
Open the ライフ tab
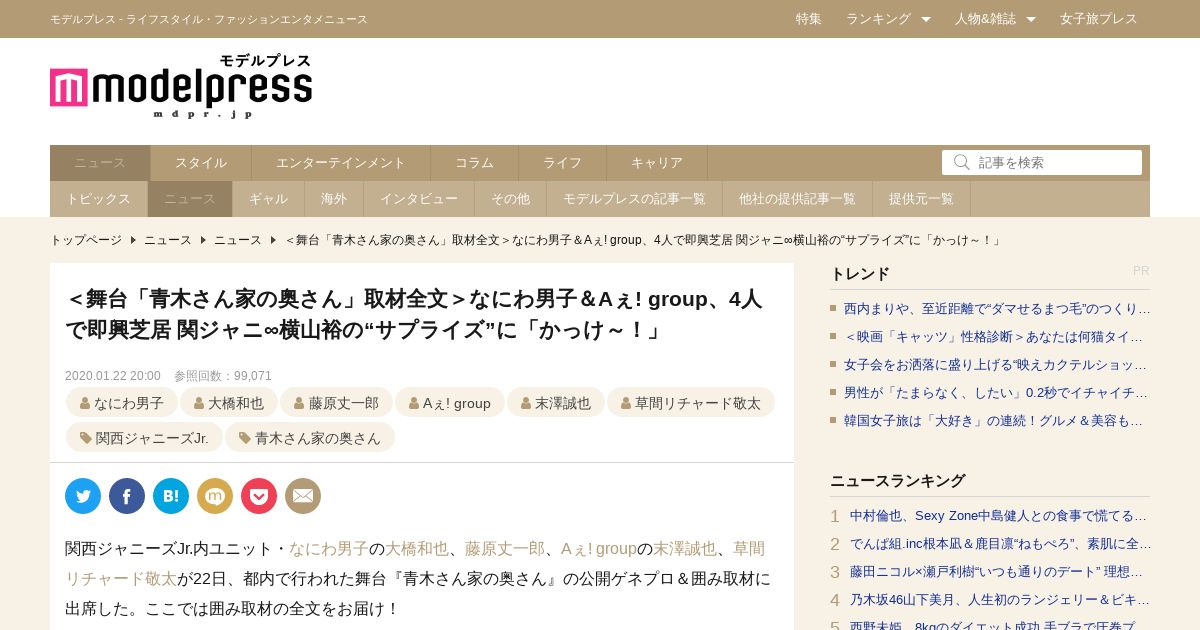pos(563,163)
